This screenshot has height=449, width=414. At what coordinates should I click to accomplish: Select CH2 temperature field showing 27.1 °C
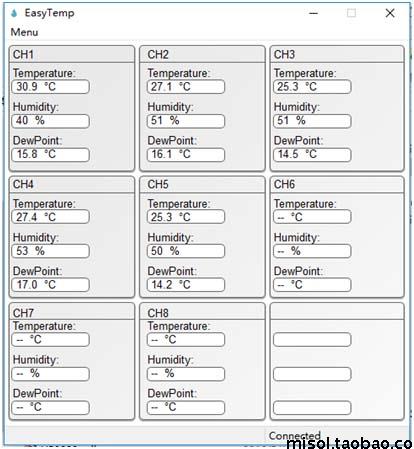[x=186, y=87]
